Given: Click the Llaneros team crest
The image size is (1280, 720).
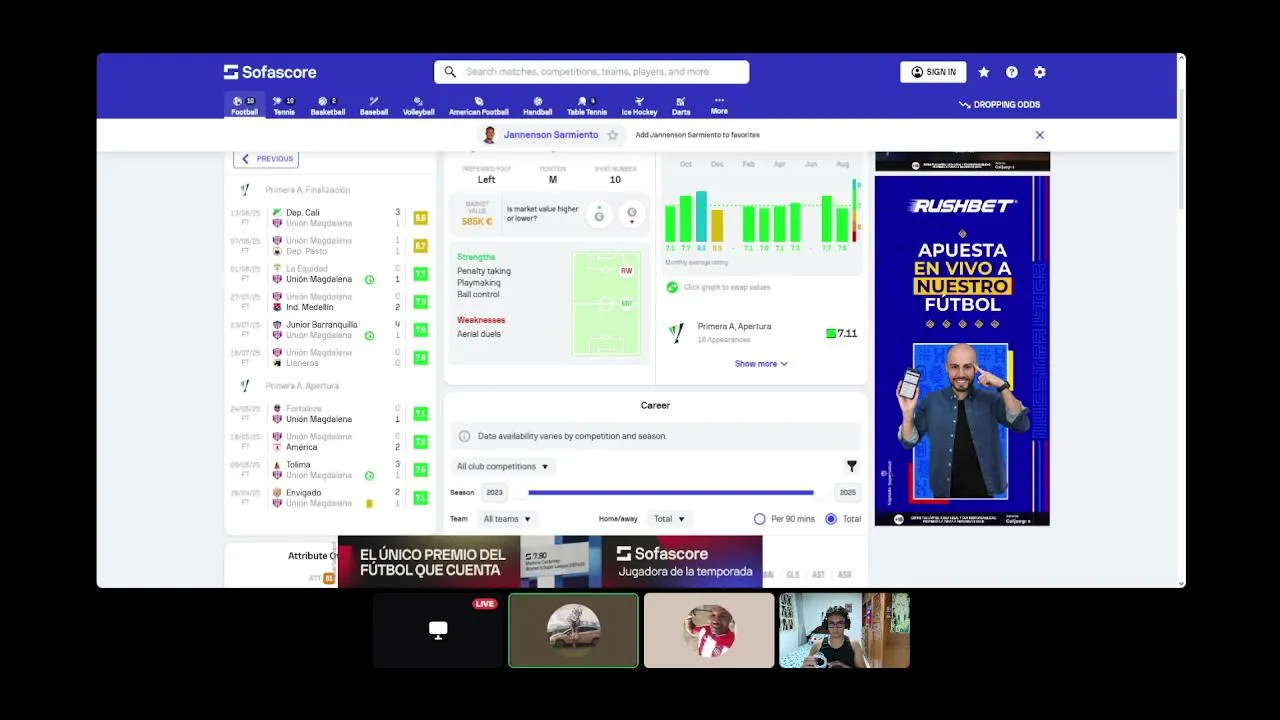Looking at the screenshot, I should [277, 363].
